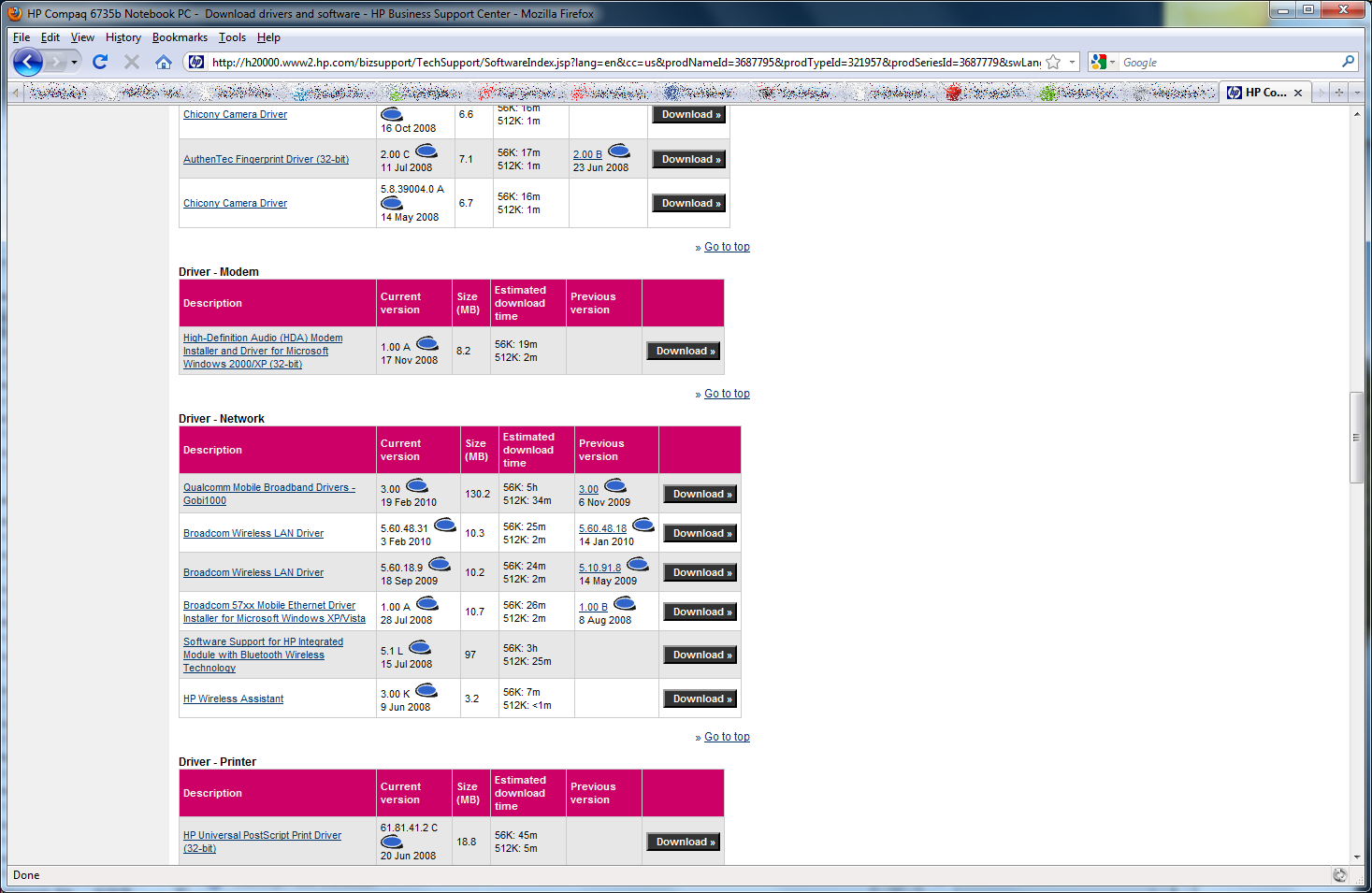Viewport: 1372px width, 893px height.
Task: Click the search magnifier icon in Google box
Action: 1348,62
